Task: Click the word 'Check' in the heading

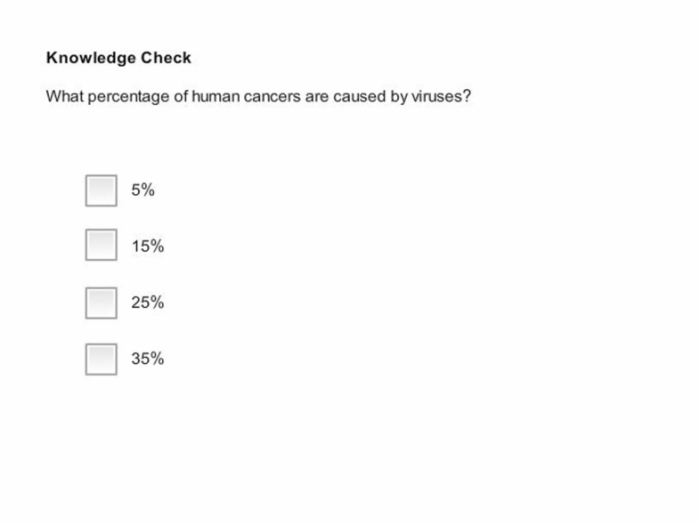Action: 166,58
